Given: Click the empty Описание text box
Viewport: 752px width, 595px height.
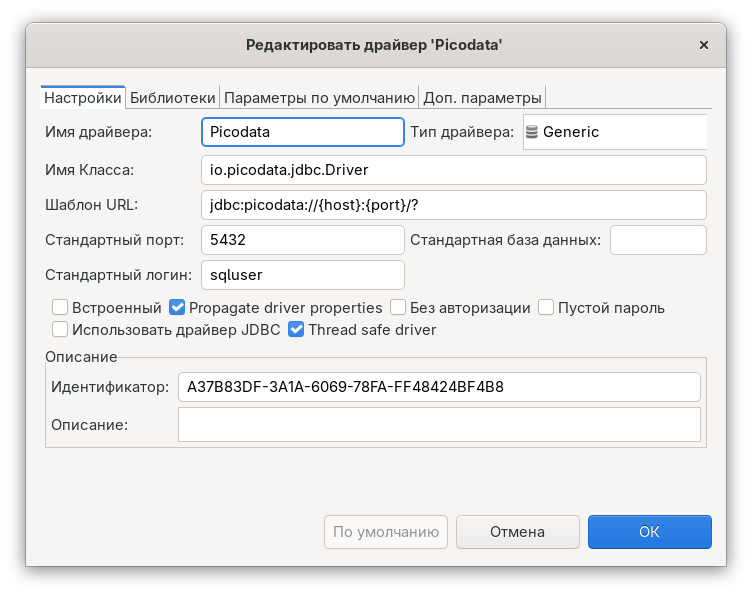Looking at the screenshot, I should pos(439,424).
